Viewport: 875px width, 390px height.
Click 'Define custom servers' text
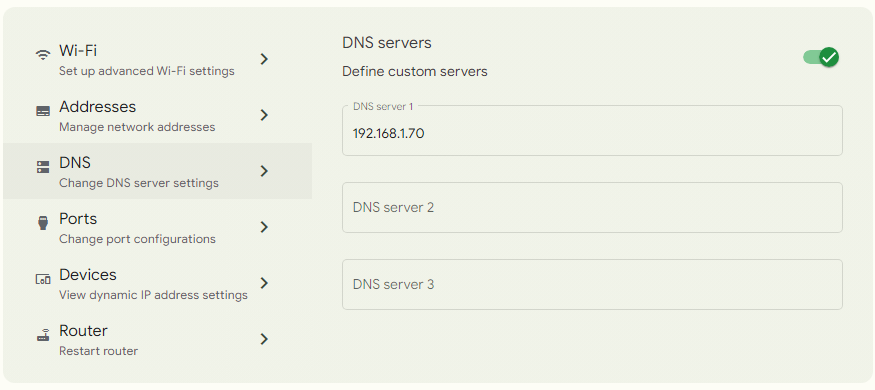pos(415,71)
